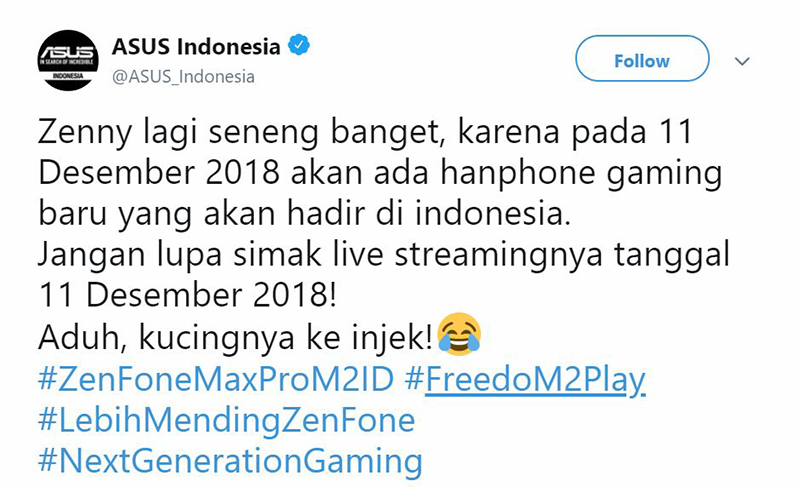Click the crying-laughing emoji

pyautogui.click(x=459, y=334)
